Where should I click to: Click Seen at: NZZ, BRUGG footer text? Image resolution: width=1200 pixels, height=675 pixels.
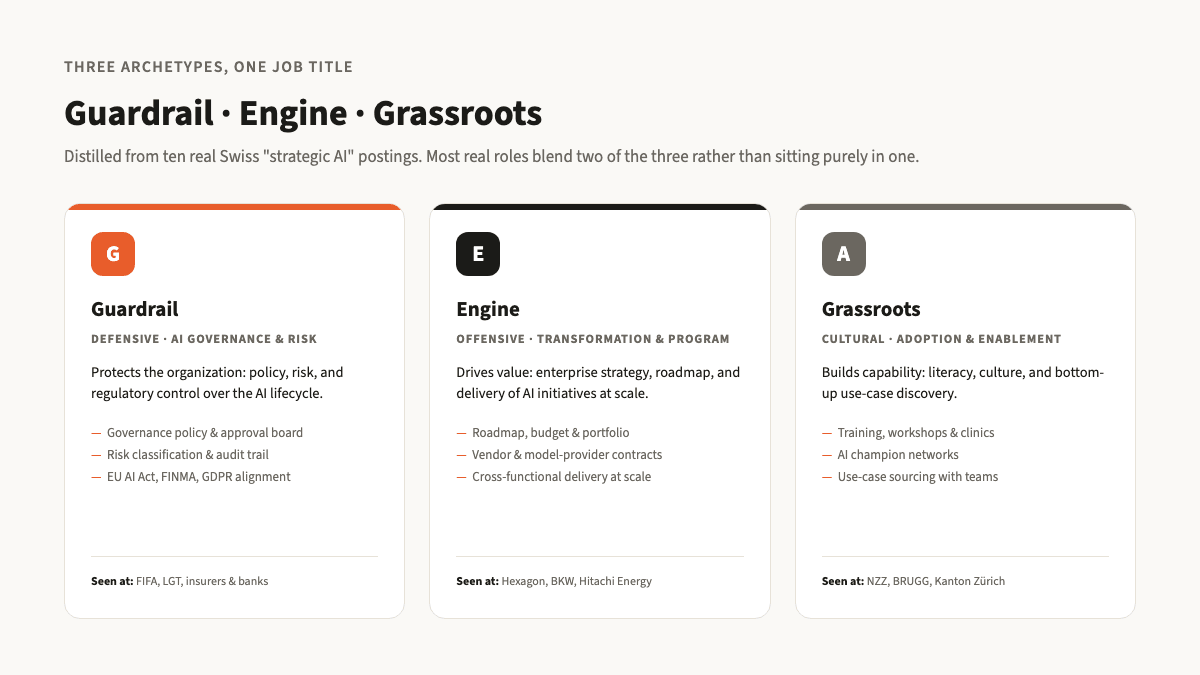[x=914, y=581]
